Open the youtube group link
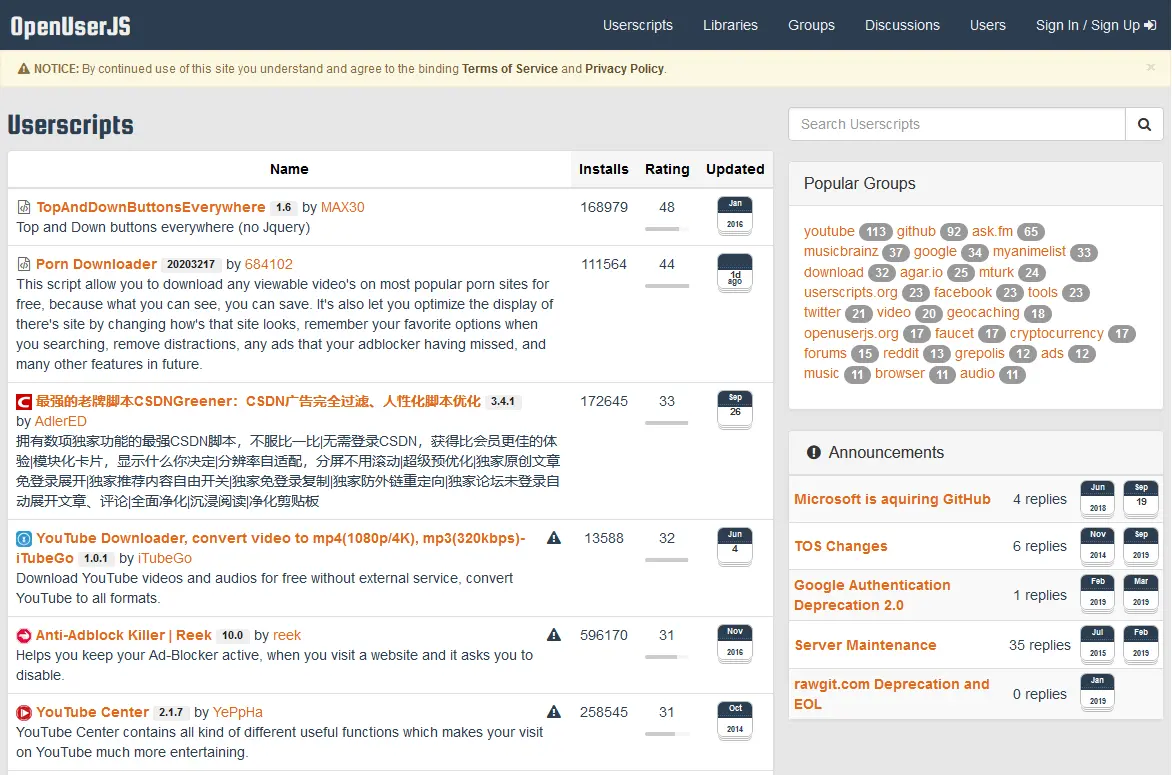The width and height of the screenshot is (1172, 775). pos(829,231)
